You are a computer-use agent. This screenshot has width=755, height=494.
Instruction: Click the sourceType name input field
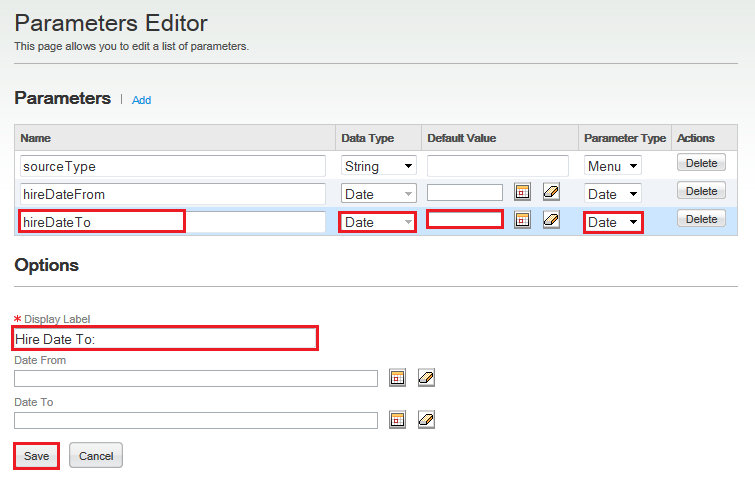(172, 166)
